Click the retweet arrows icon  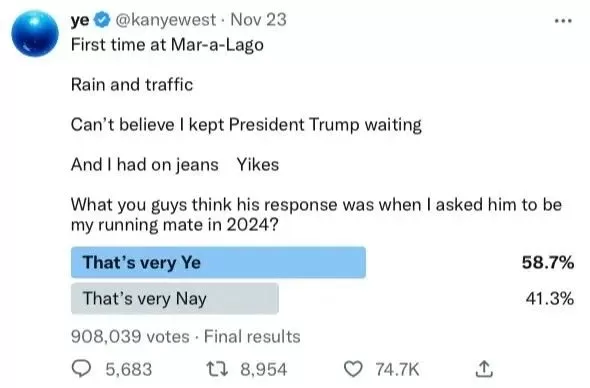(x=217, y=369)
